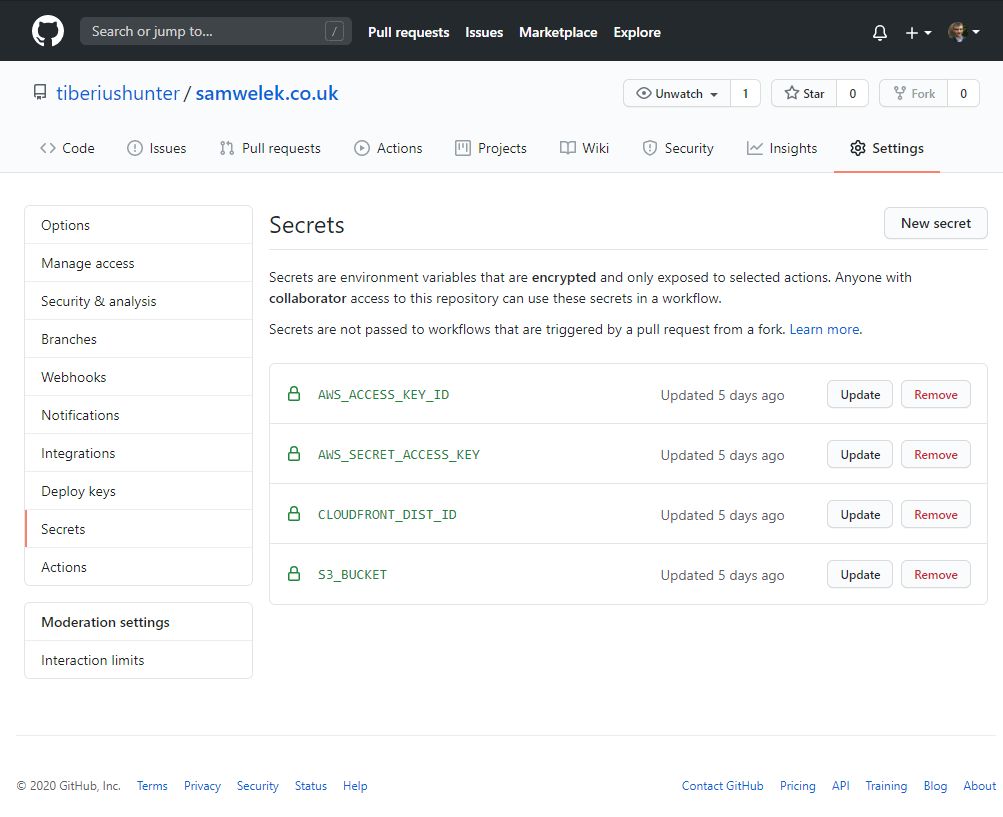Switch to the Projects tab
Screen dimensions: 1003x817
tap(491, 148)
